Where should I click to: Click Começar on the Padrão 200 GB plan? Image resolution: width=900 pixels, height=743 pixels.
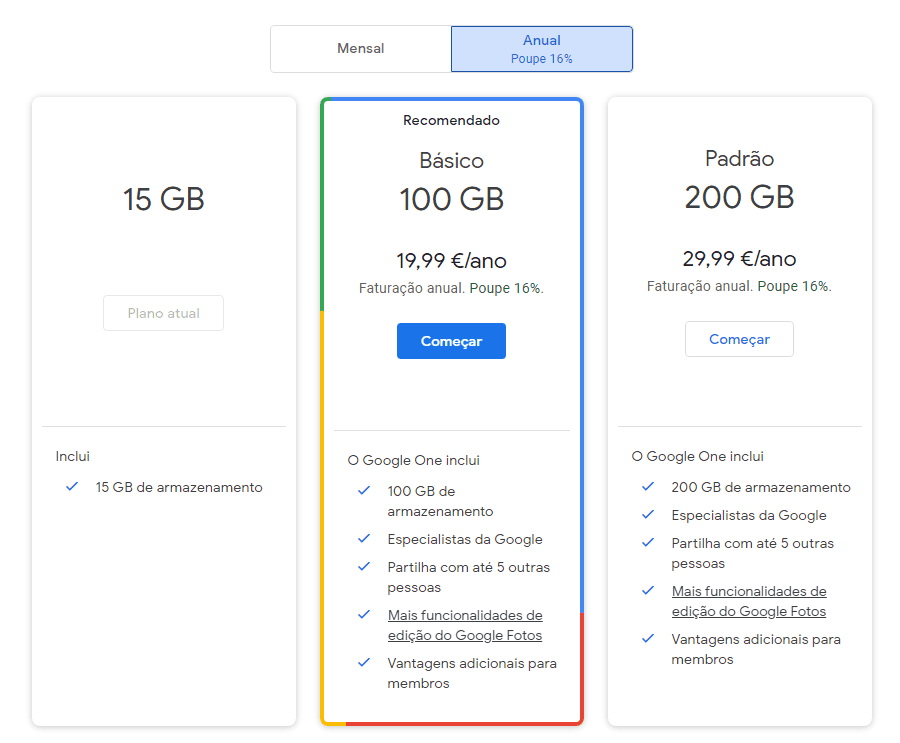[x=739, y=339]
